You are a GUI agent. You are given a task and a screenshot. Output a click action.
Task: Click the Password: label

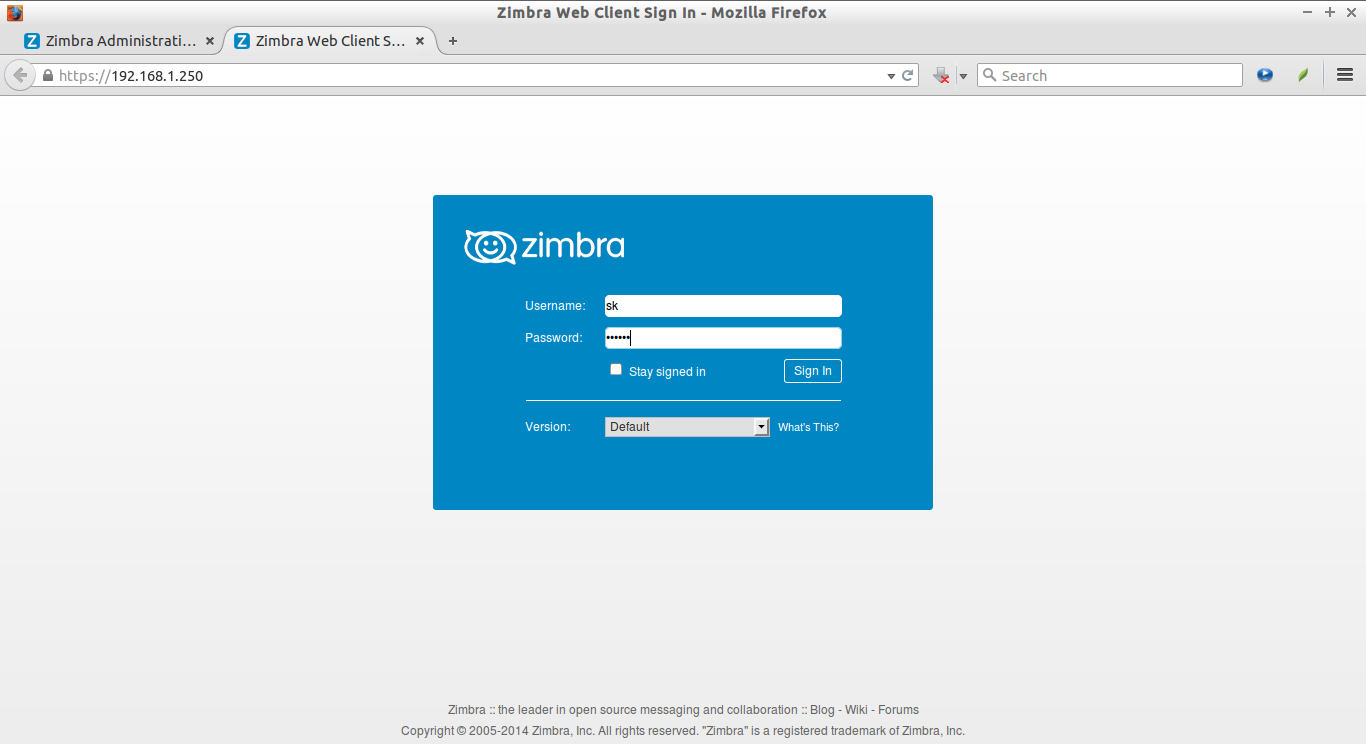[553, 338]
